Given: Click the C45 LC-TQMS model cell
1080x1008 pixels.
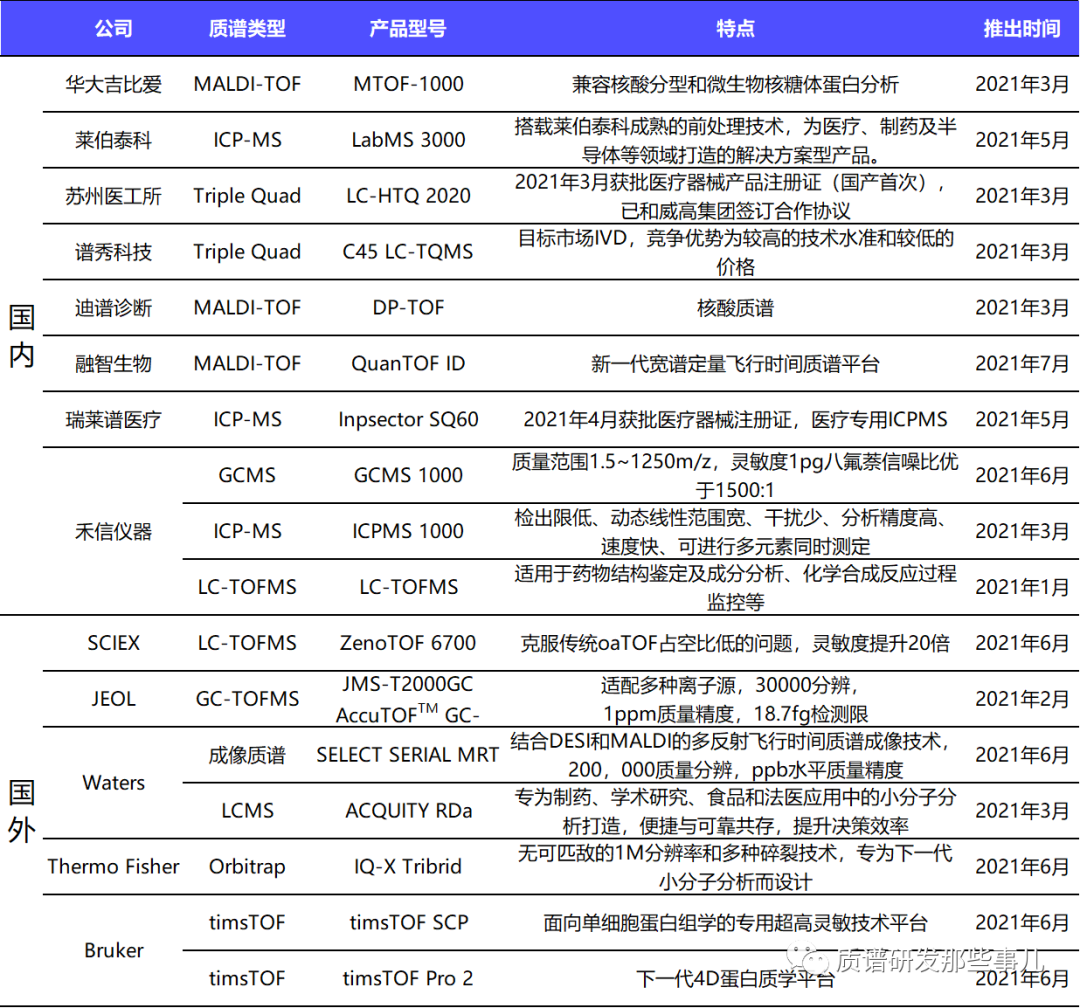Looking at the screenshot, I should point(408,252).
